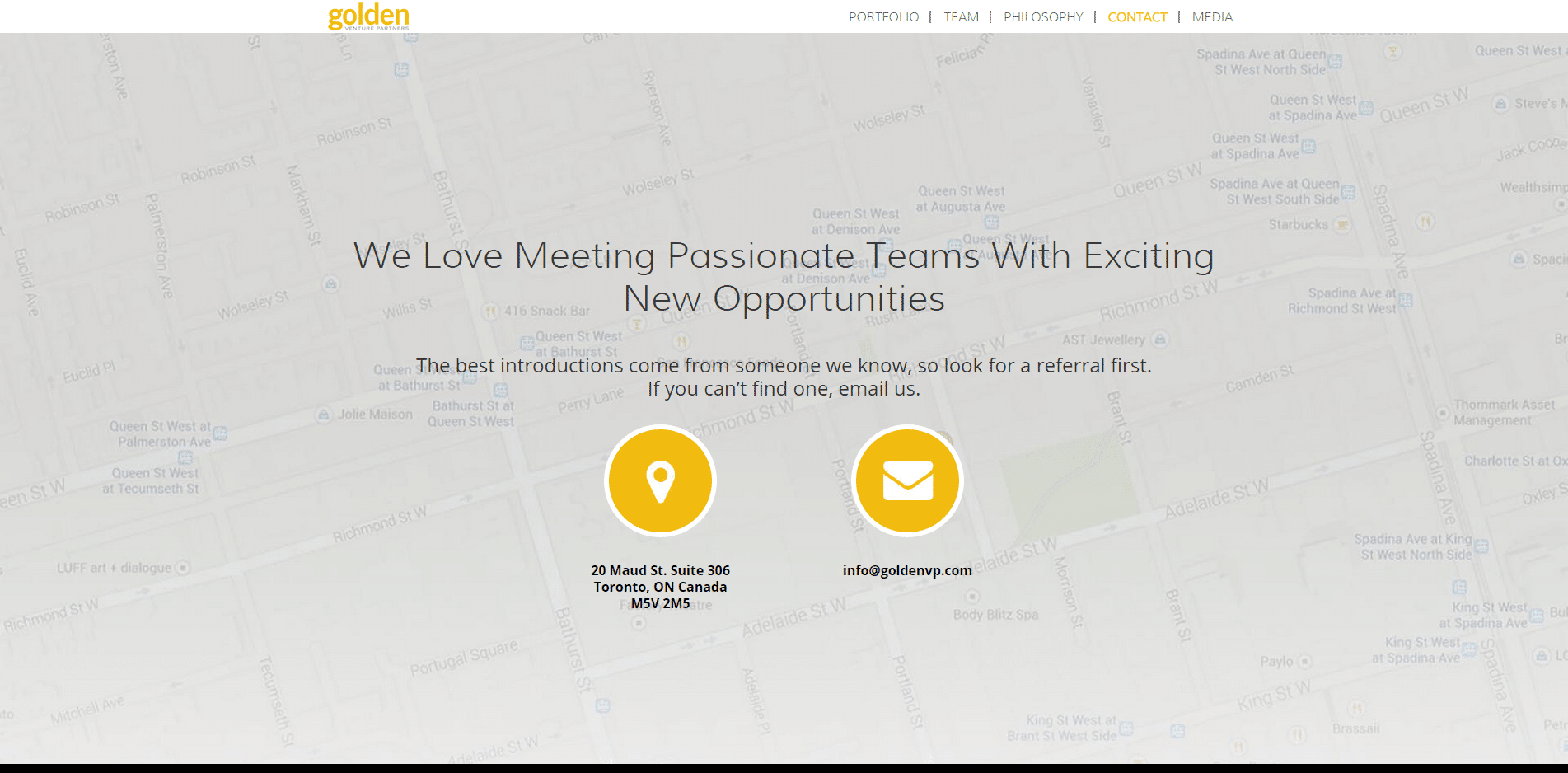
Task: Click the Body Blitz Spa map label
Action: (995, 615)
